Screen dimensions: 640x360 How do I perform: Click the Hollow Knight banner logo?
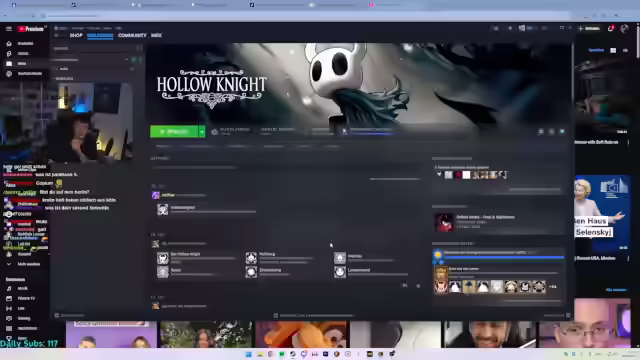point(211,88)
